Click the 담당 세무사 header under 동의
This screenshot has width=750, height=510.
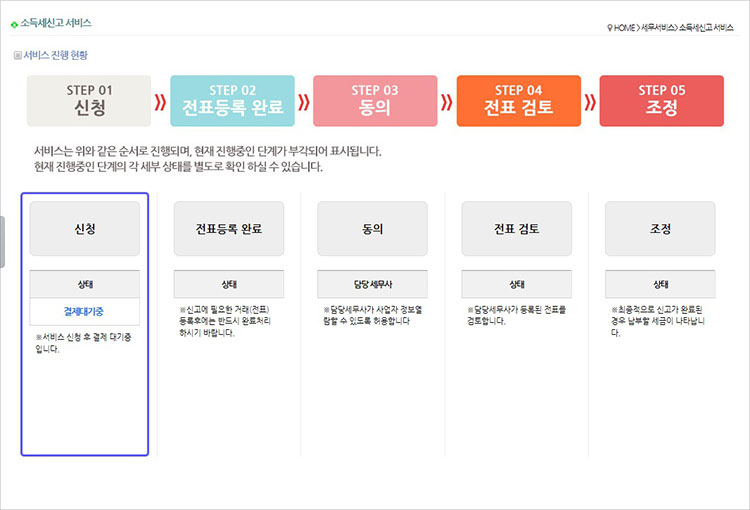(x=372, y=284)
